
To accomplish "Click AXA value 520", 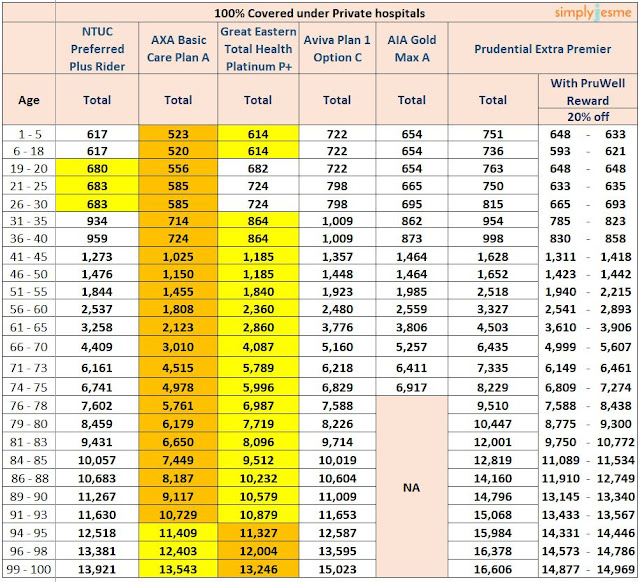I will pyautogui.click(x=178, y=151).
